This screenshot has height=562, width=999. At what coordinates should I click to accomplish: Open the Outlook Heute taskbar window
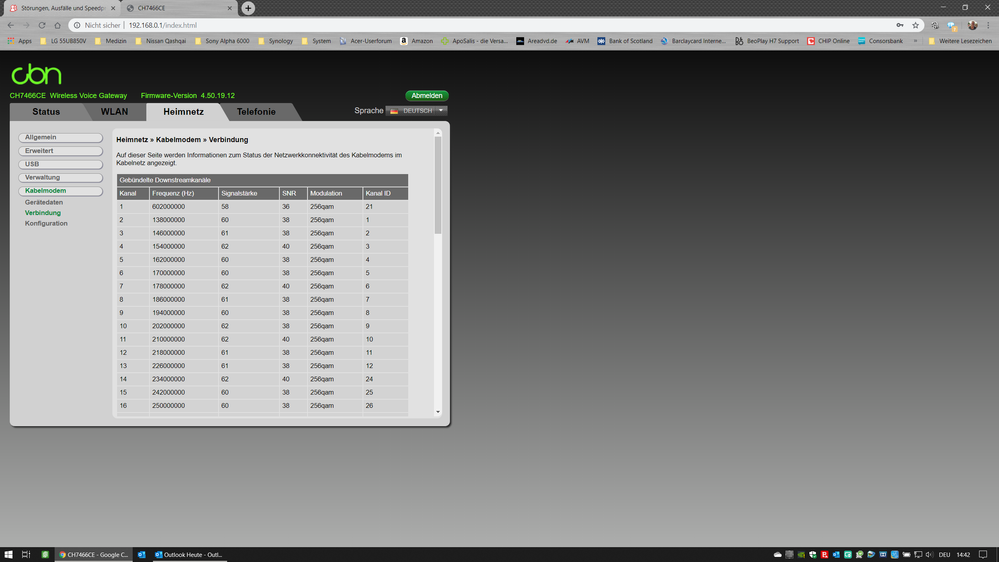pos(189,554)
